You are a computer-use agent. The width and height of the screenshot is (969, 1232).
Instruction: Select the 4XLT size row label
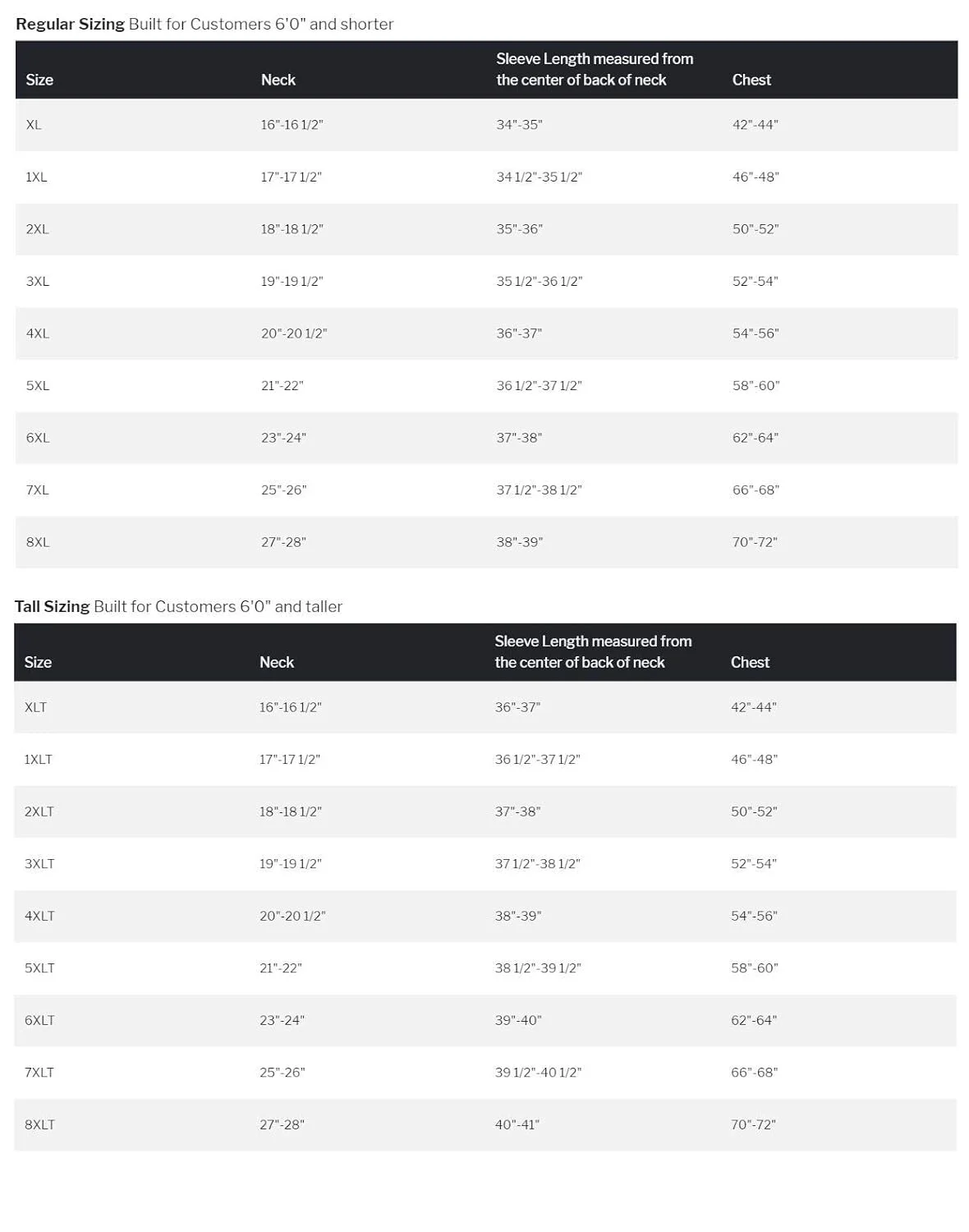[39, 916]
